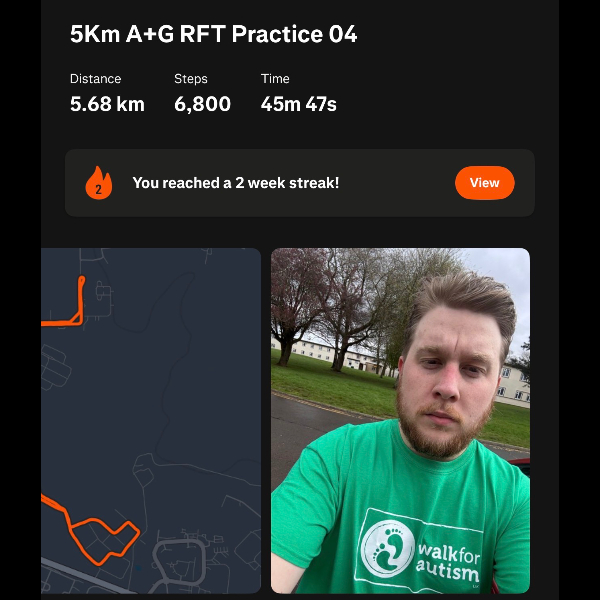Click the walk for autism footprint logo
Screen dimensions: 600x600
pyautogui.click(x=388, y=548)
